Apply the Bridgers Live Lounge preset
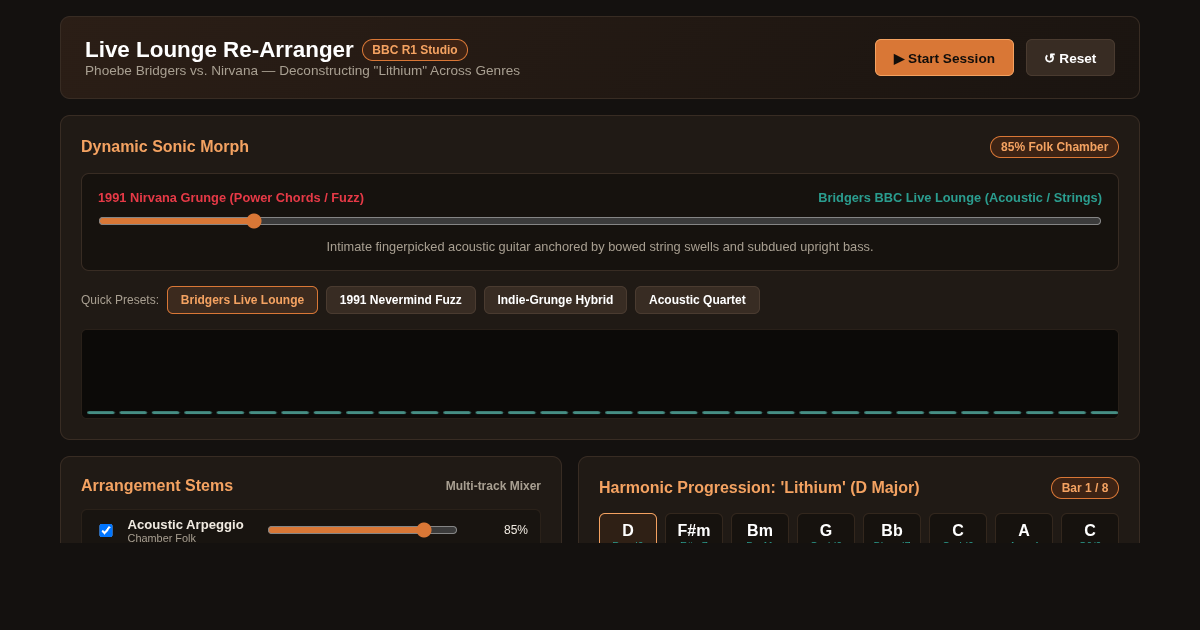Viewport: 1200px width, 630px height. (242, 300)
